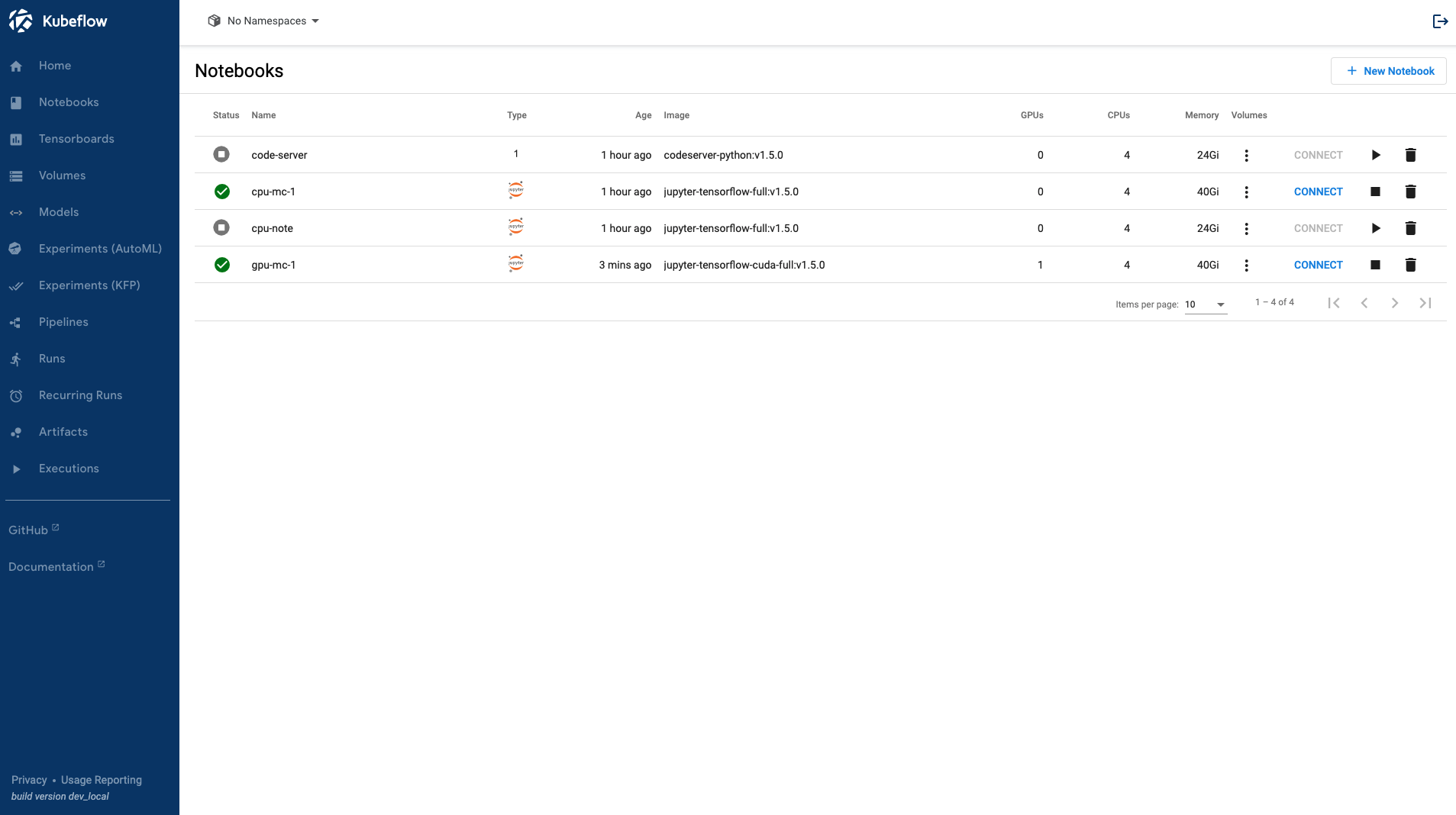Open volumes menu for code-server
1456x815 pixels.
1246,155
